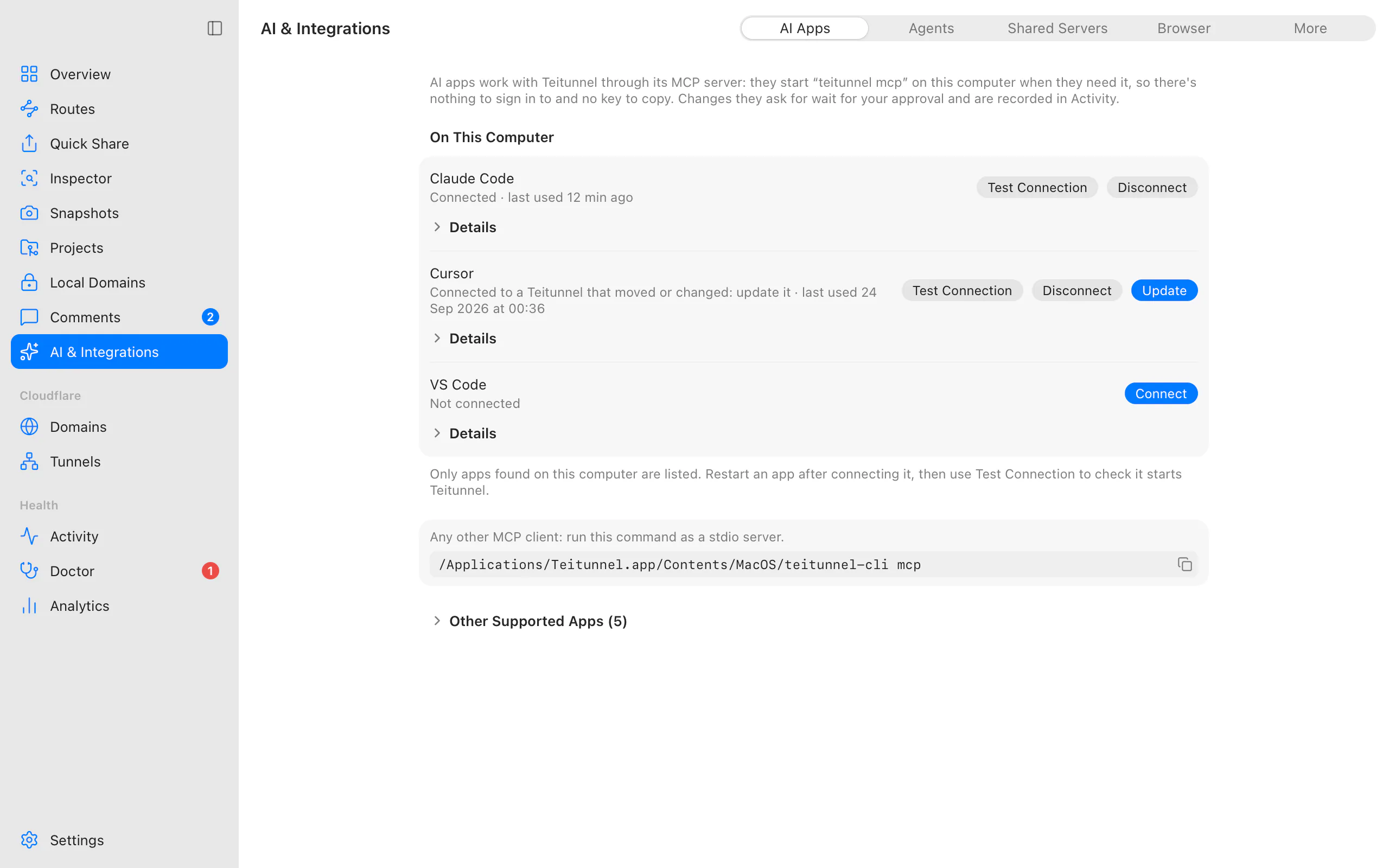Select the AI Apps tab

[x=805, y=28]
